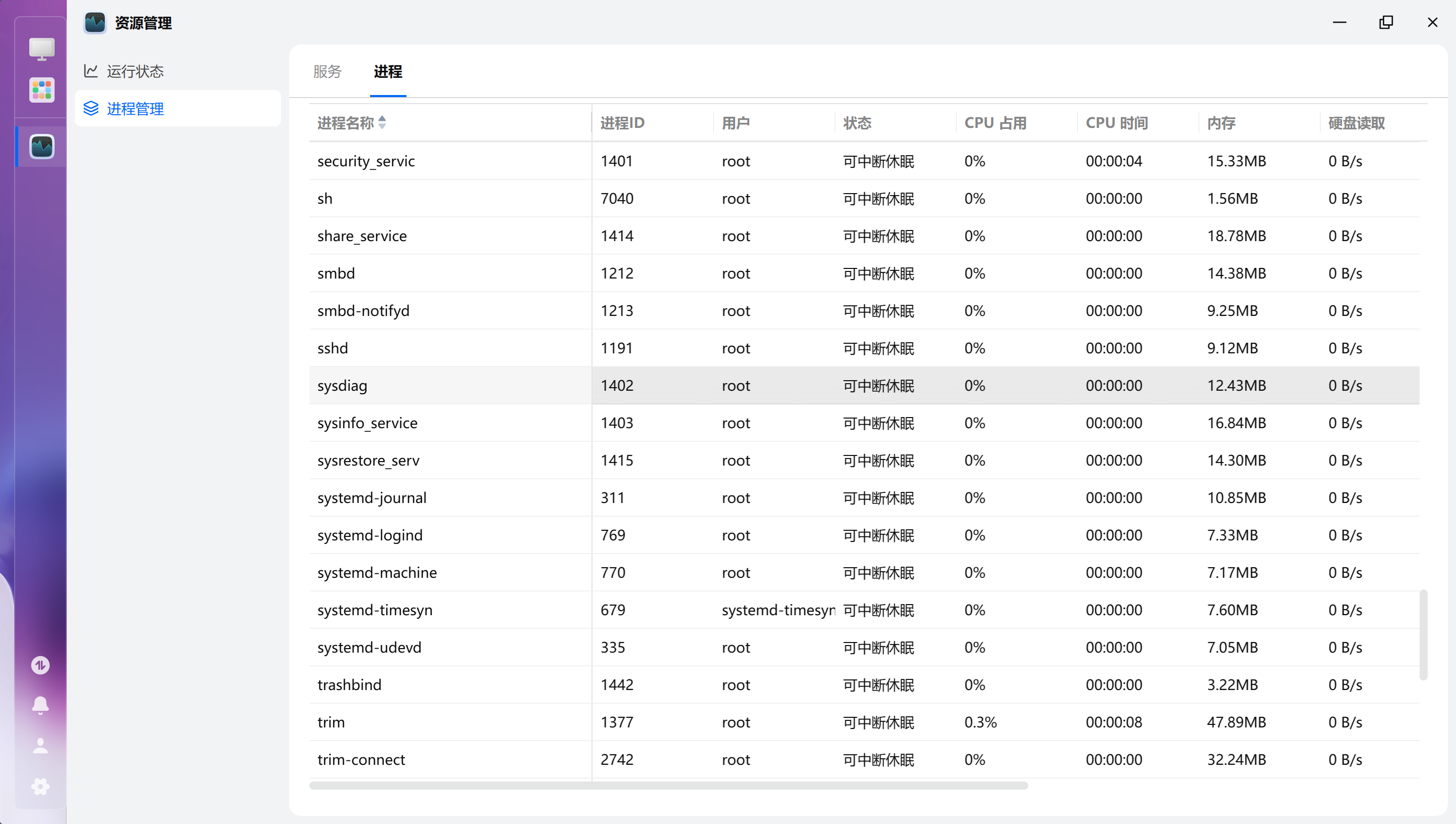
Task: Click the 进程ID column header
Action: (x=622, y=123)
